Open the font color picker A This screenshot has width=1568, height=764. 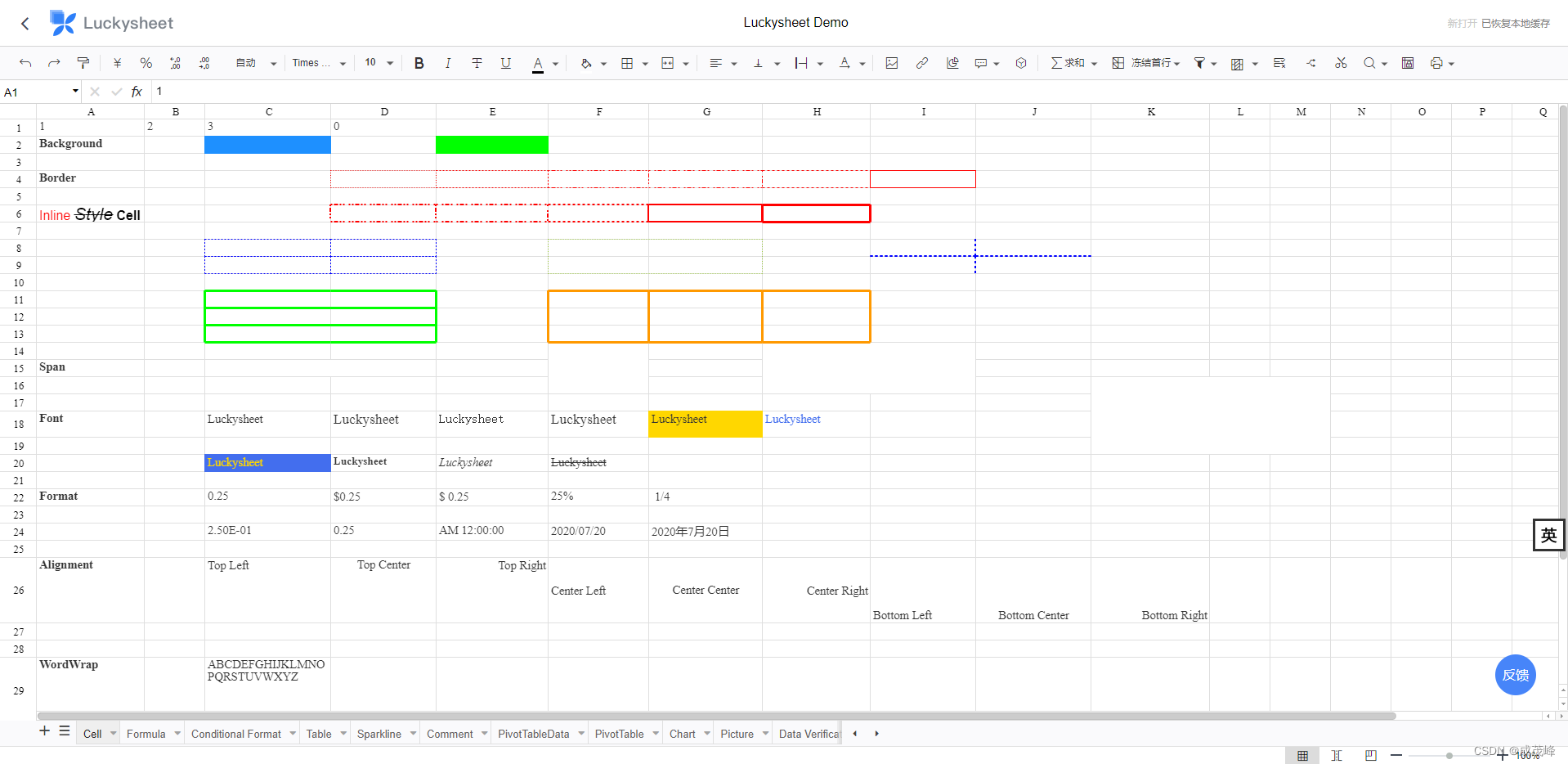coord(537,63)
